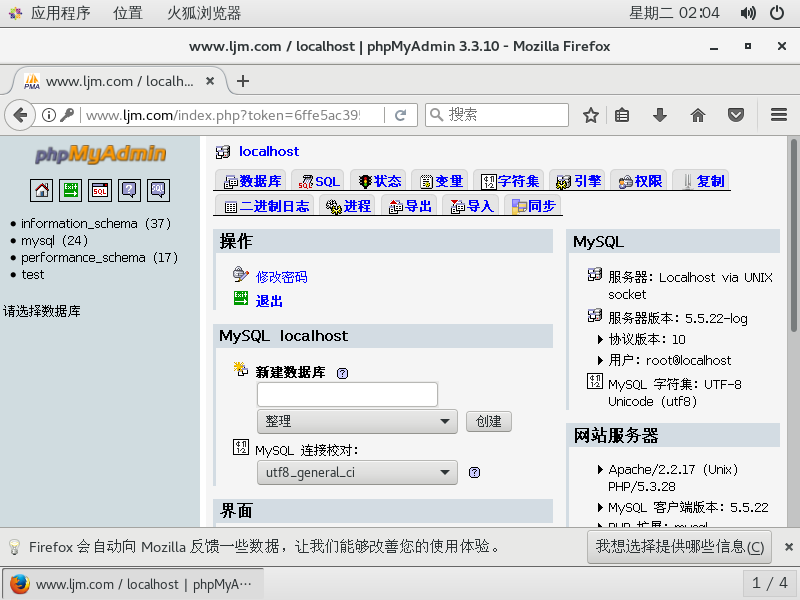This screenshot has height=600, width=800.
Task: Click the clock 星期二 02:04
Action: (x=674, y=13)
